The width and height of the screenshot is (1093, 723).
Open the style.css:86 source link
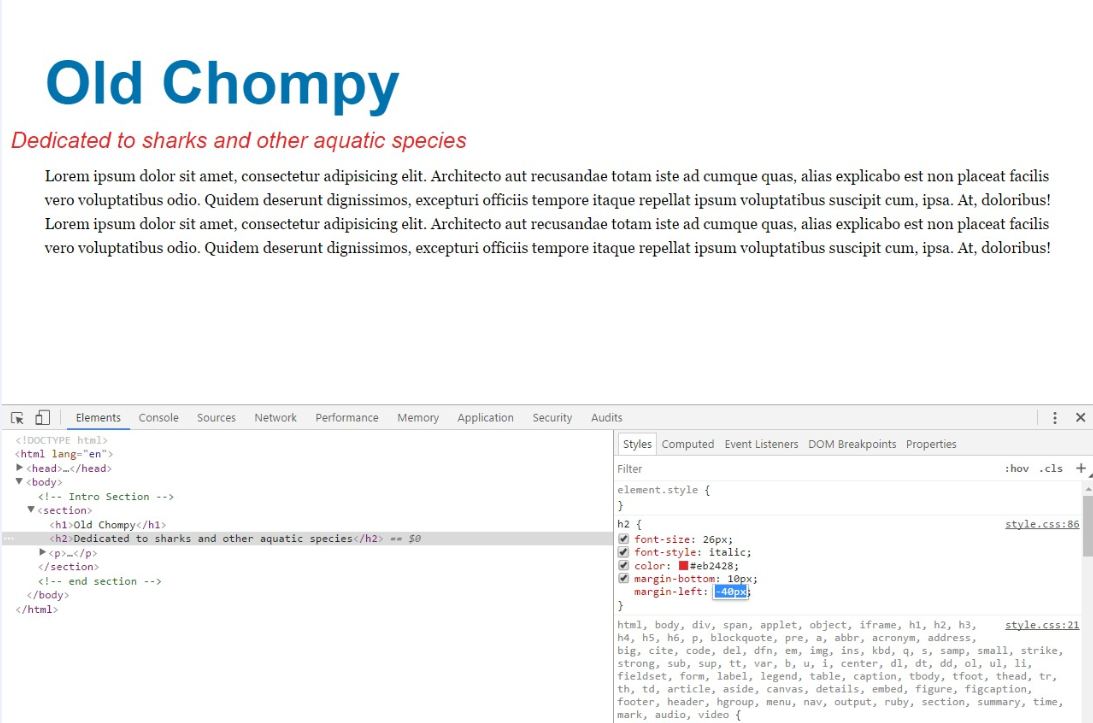[x=1042, y=524]
